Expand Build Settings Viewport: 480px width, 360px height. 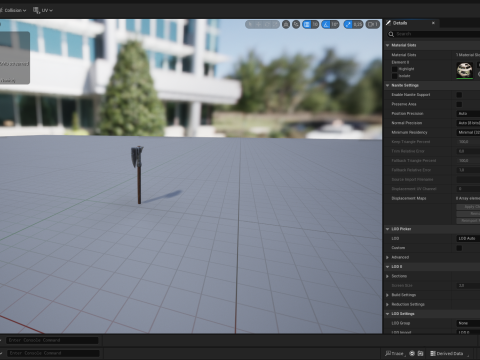coord(388,295)
